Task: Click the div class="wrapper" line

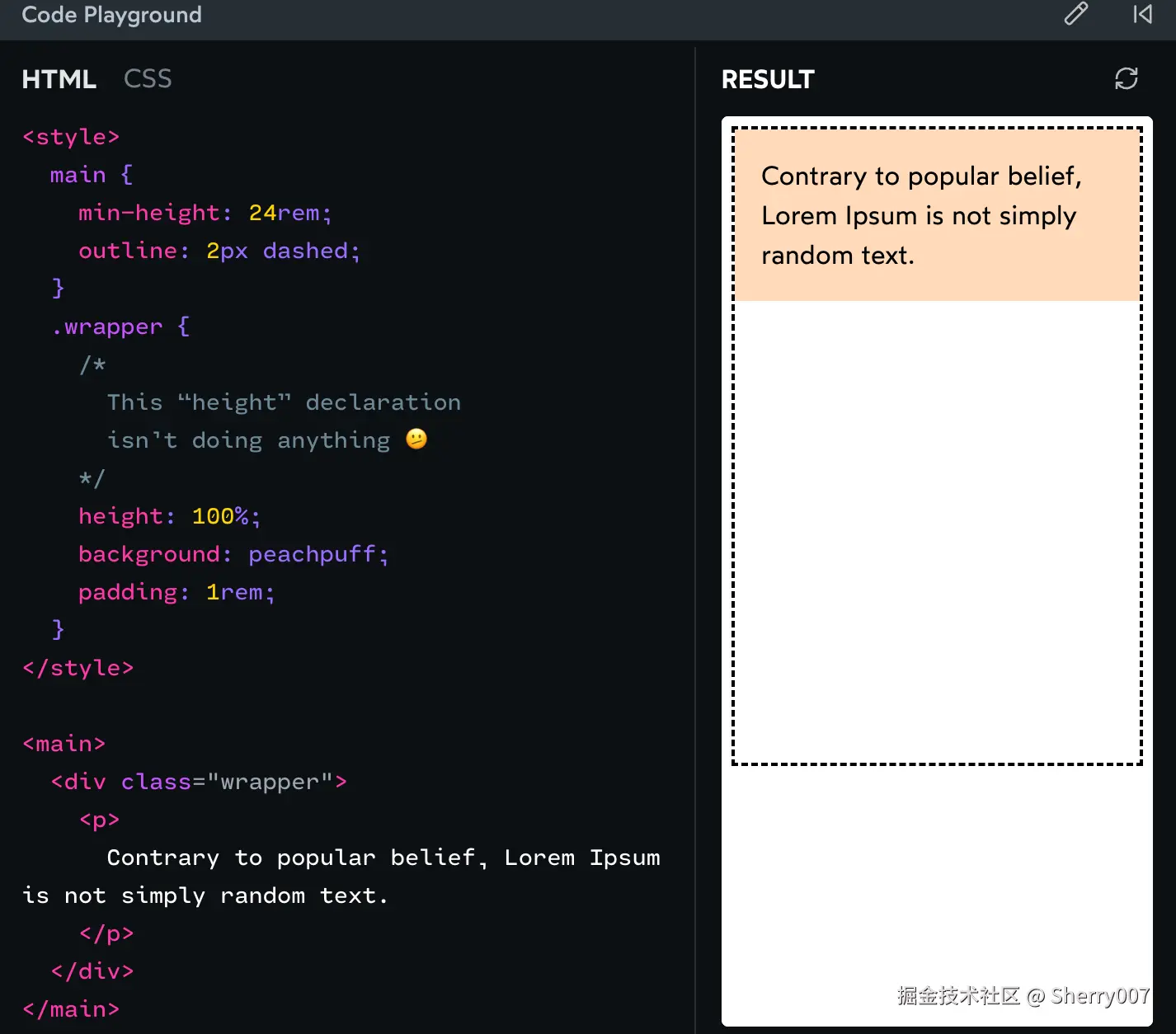Action: click(x=199, y=782)
